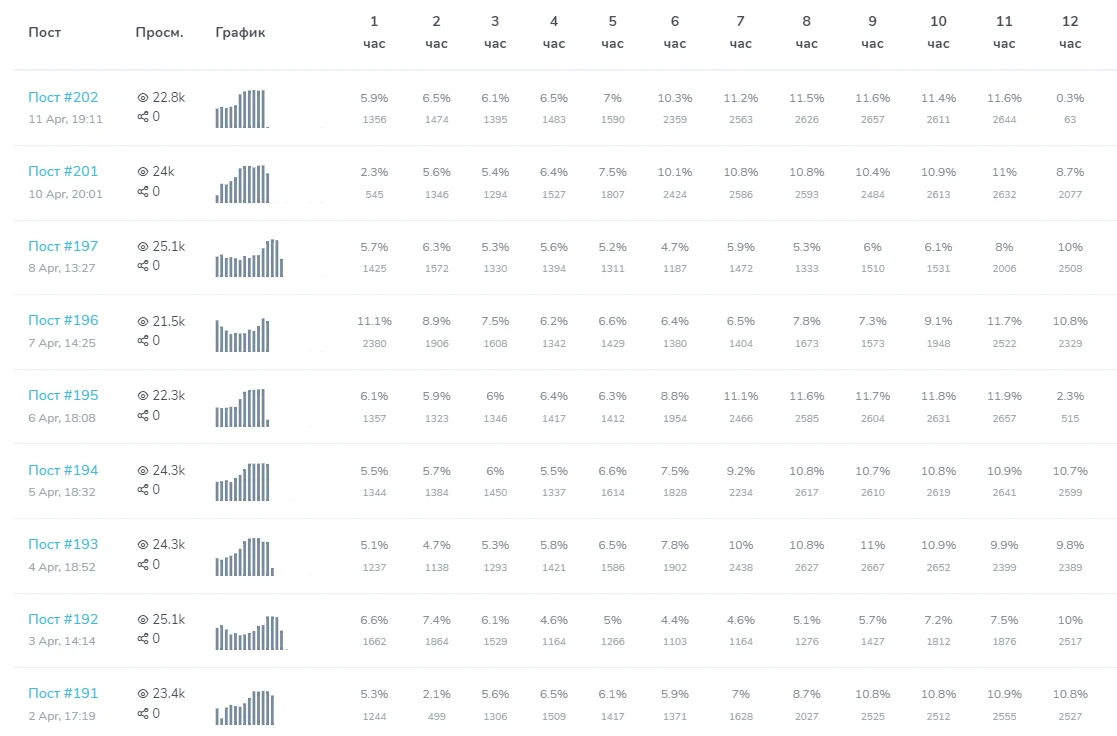Open the Пост #196 link
This screenshot has width=1117, height=736.
point(63,320)
